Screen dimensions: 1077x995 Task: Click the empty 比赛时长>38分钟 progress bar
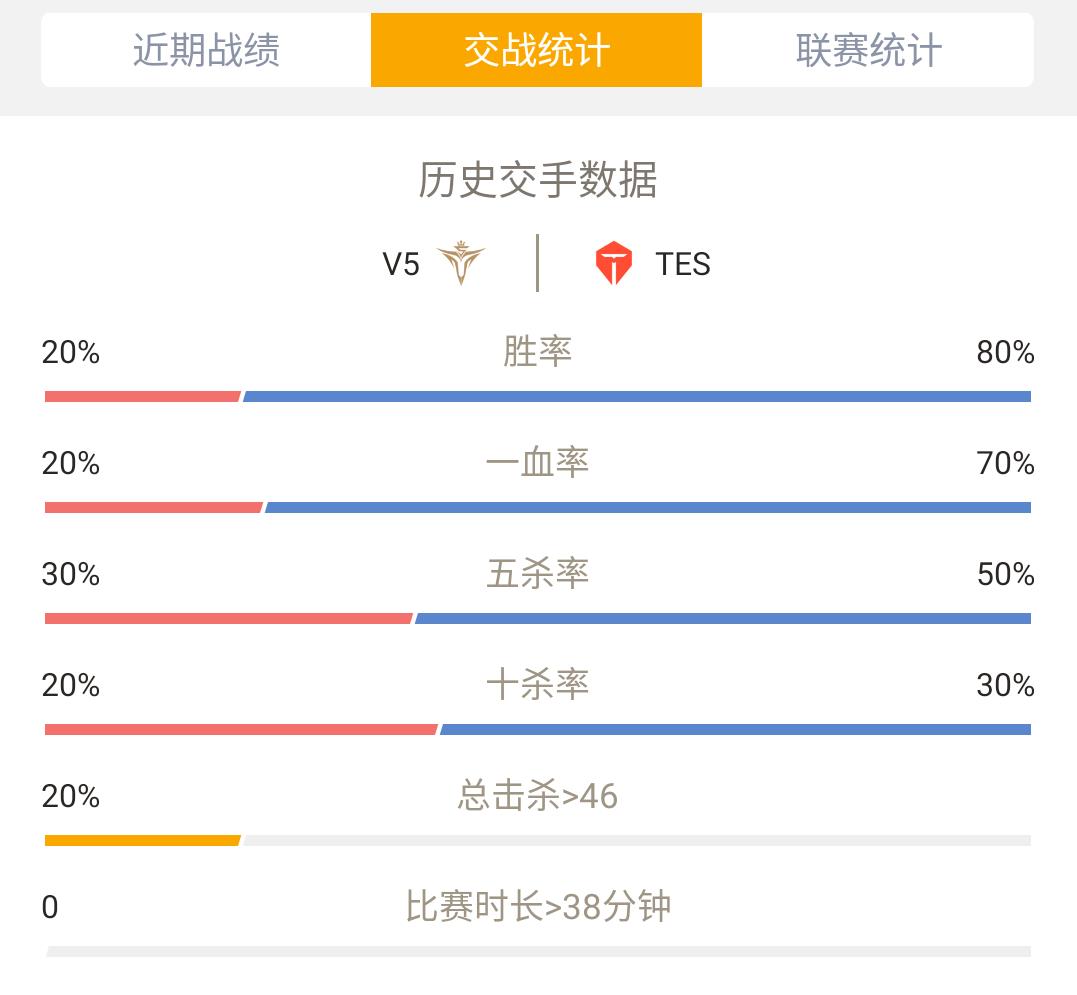[x=538, y=952]
